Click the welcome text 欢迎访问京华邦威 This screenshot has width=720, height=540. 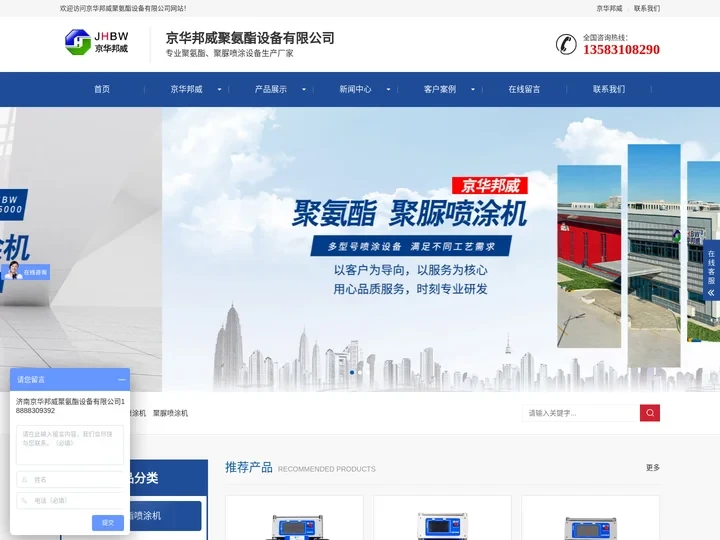point(123,8)
